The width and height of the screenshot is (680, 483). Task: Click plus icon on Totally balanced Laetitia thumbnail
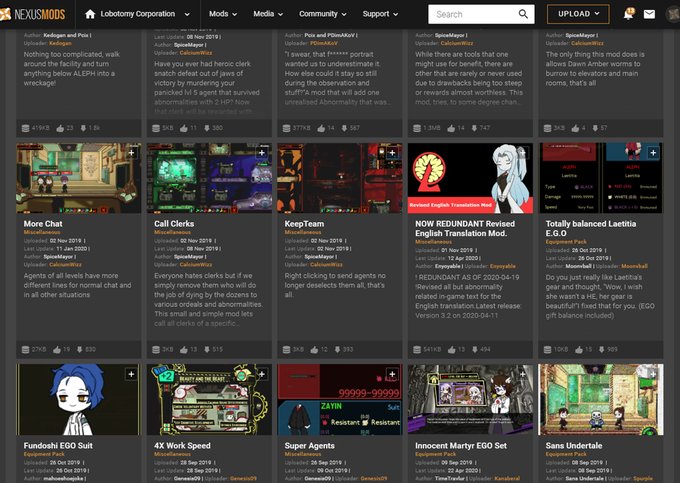(x=653, y=153)
